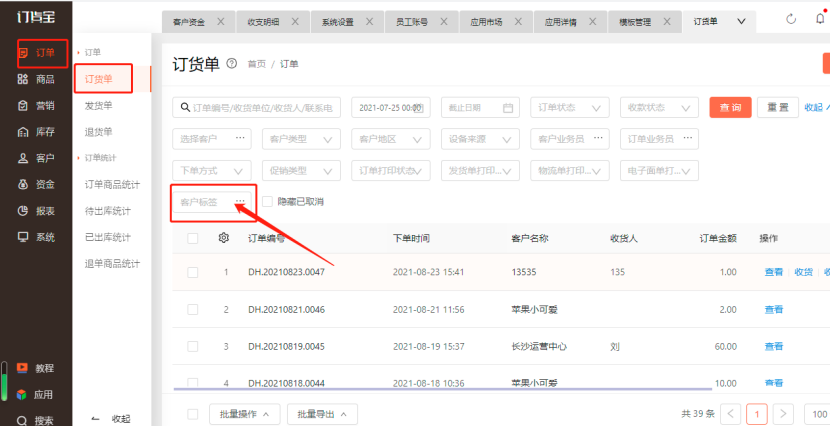Screen dimensions: 831x426
Task: Click the 重置 reset button
Action: 777,107
